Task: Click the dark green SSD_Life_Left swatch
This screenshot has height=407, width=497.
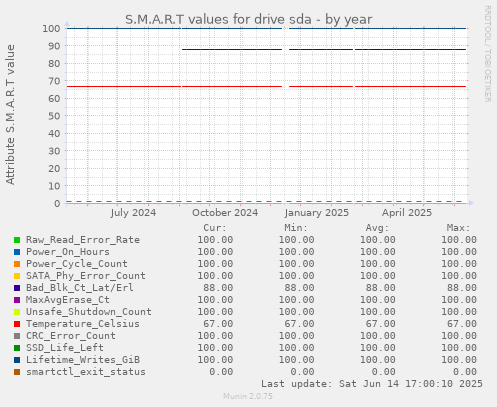Action: coord(17,348)
